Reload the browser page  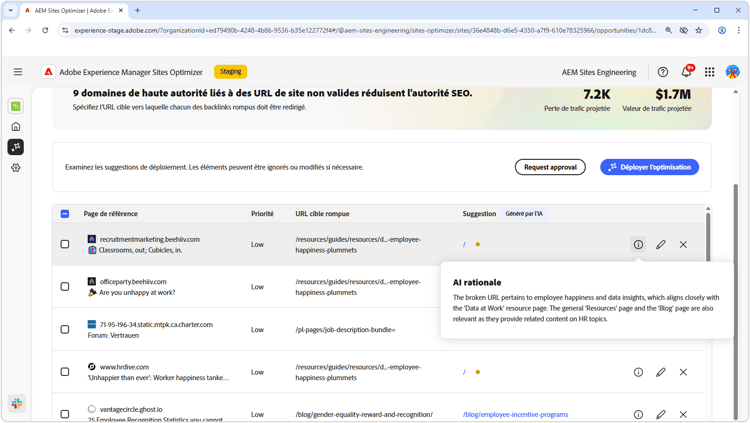45,30
